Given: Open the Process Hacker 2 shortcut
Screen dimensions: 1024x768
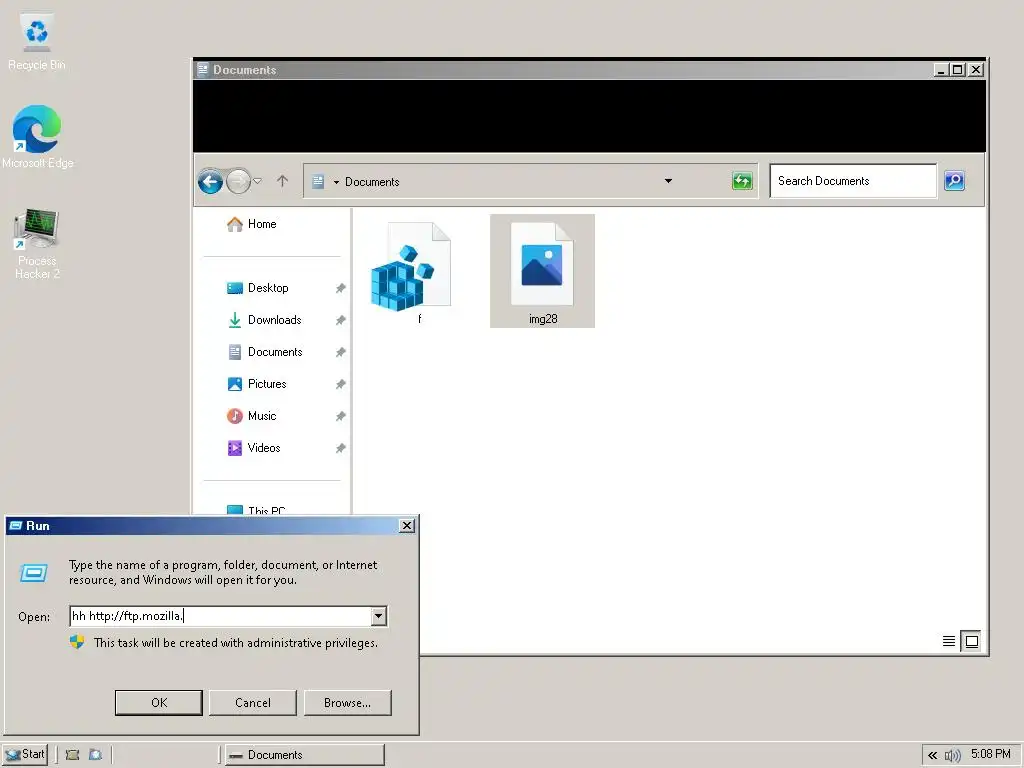Looking at the screenshot, I should pos(37,243).
